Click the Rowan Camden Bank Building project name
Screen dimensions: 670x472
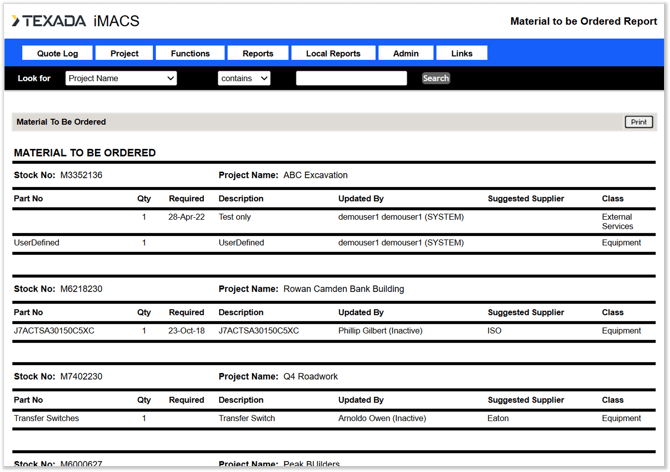343,289
